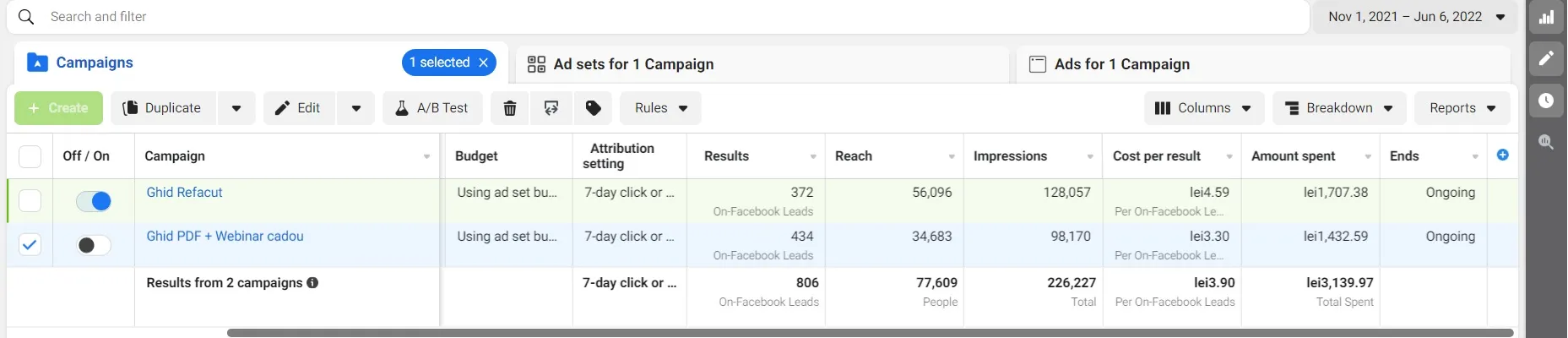Open the Ghid Refacut campaign link
This screenshot has width=1568, height=338.
point(184,193)
